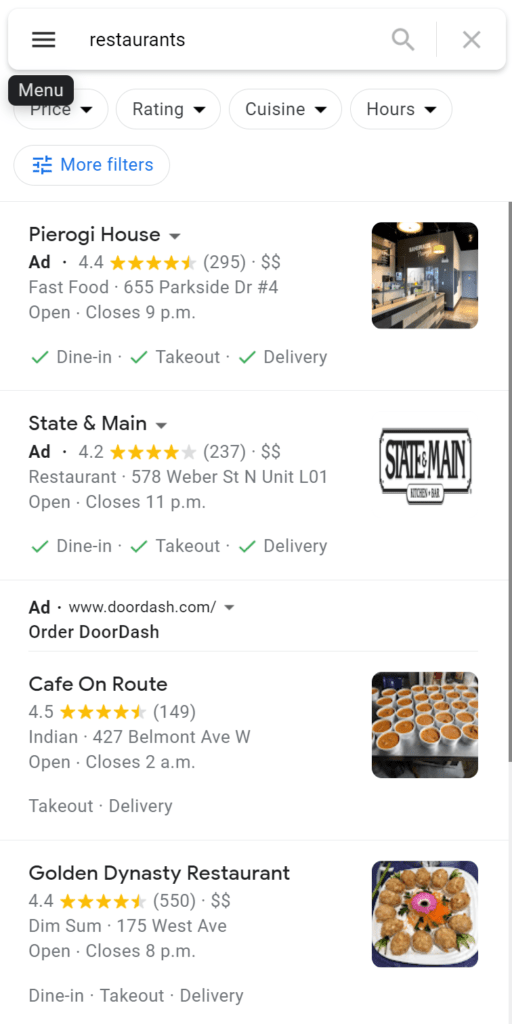The width and height of the screenshot is (512, 1024).
Task: Click the results list vertical scrollbar
Action: [509, 482]
